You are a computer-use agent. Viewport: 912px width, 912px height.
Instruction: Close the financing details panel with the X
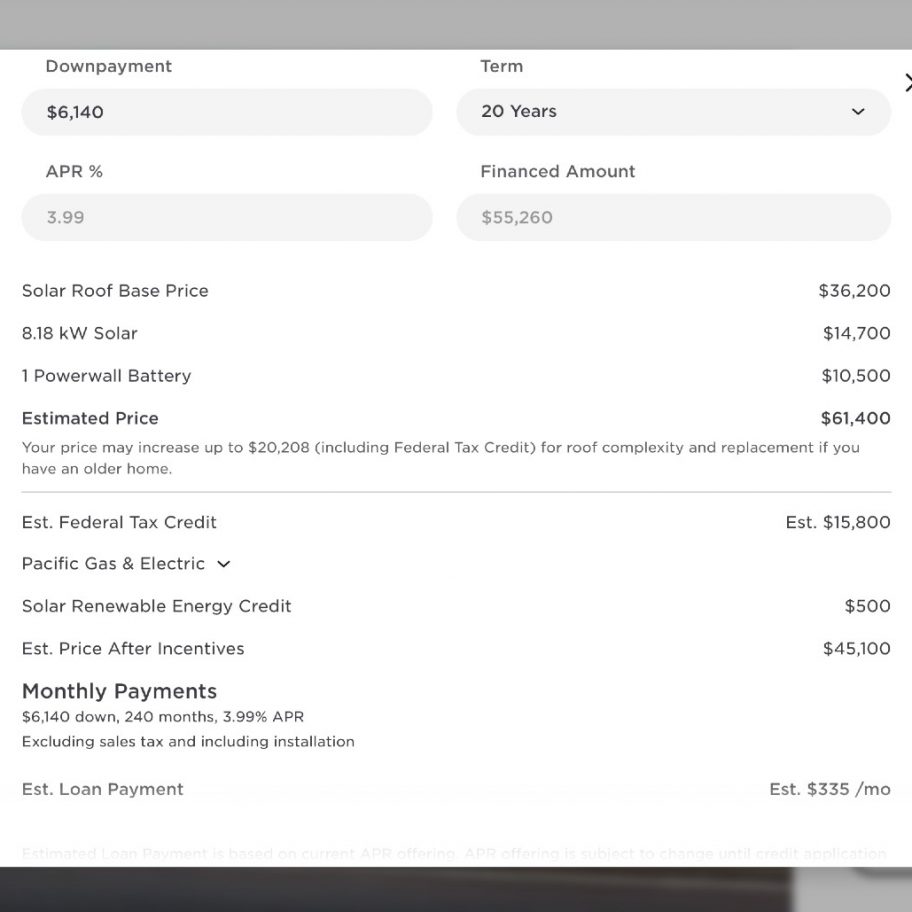pyautogui.click(x=908, y=83)
